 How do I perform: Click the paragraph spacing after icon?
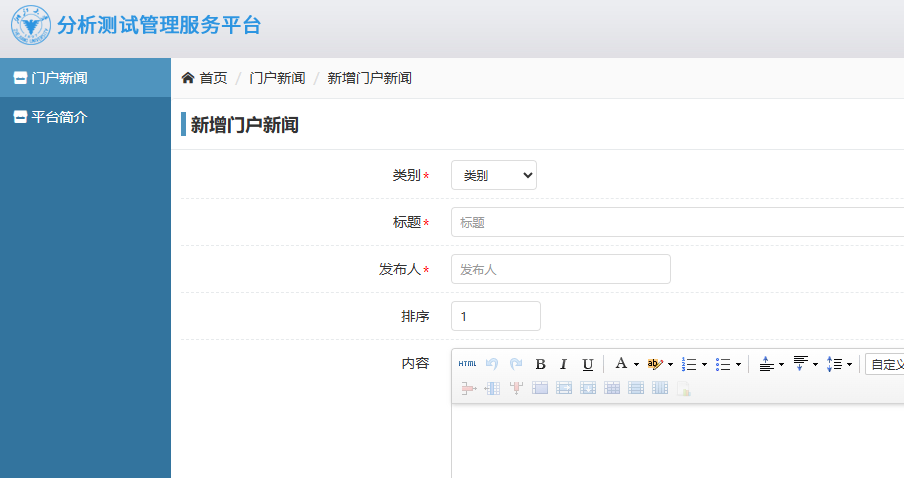800,363
